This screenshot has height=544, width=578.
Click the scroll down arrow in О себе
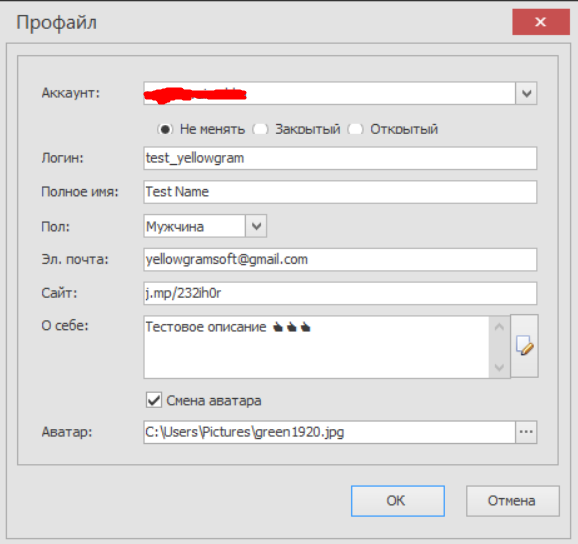point(499,367)
